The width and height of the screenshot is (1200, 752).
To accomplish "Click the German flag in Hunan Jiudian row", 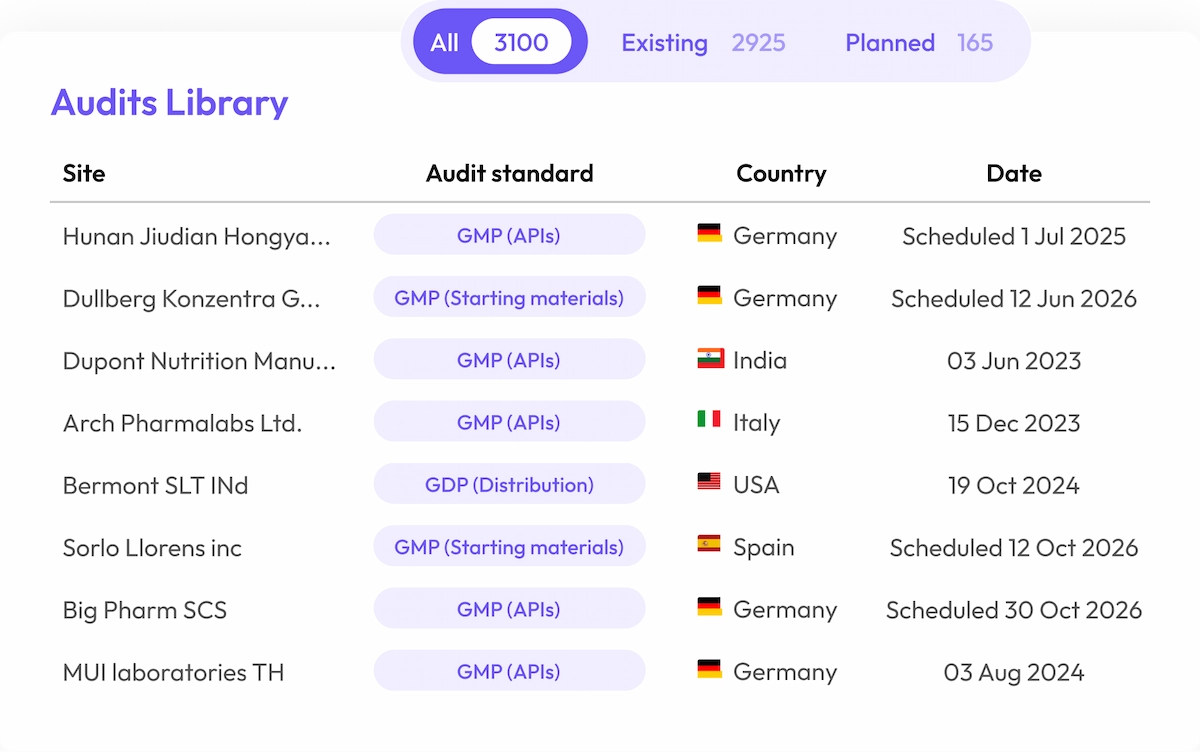I will [x=709, y=234].
